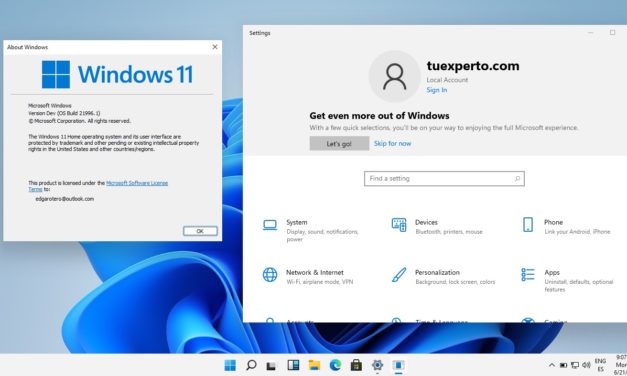Image resolution: width=627 pixels, height=376 pixels.
Task: Open Network & Internet settings category
Action: tap(308, 276)
